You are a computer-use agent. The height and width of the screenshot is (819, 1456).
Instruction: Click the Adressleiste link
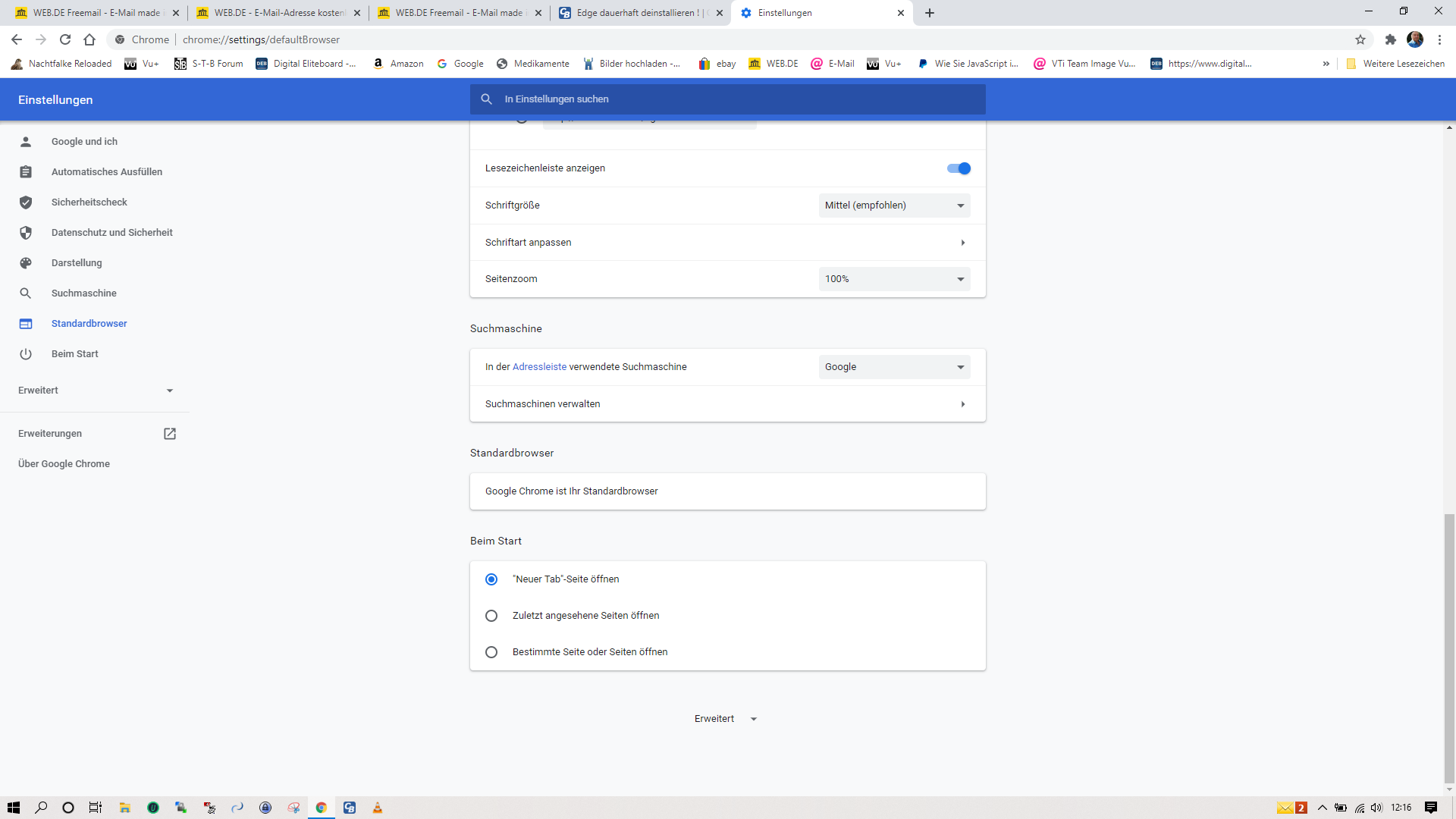point(539,366)
